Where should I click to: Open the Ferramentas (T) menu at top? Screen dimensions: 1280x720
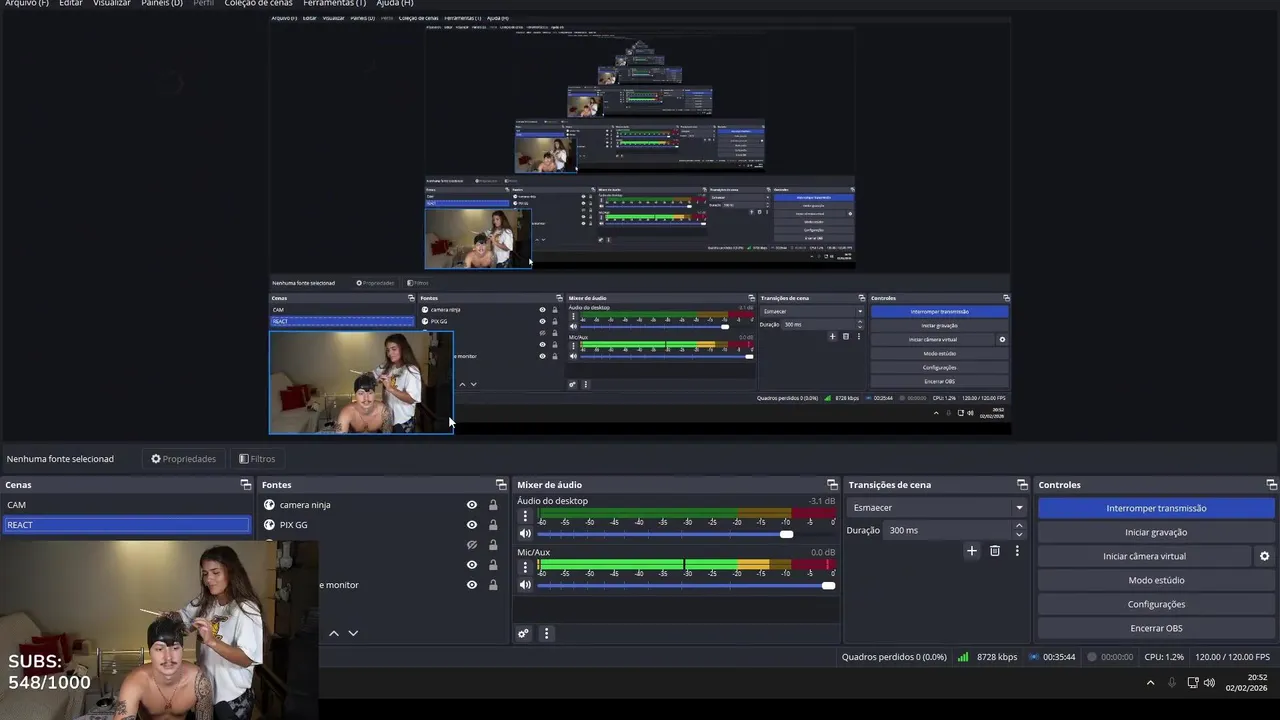(334, 3)
